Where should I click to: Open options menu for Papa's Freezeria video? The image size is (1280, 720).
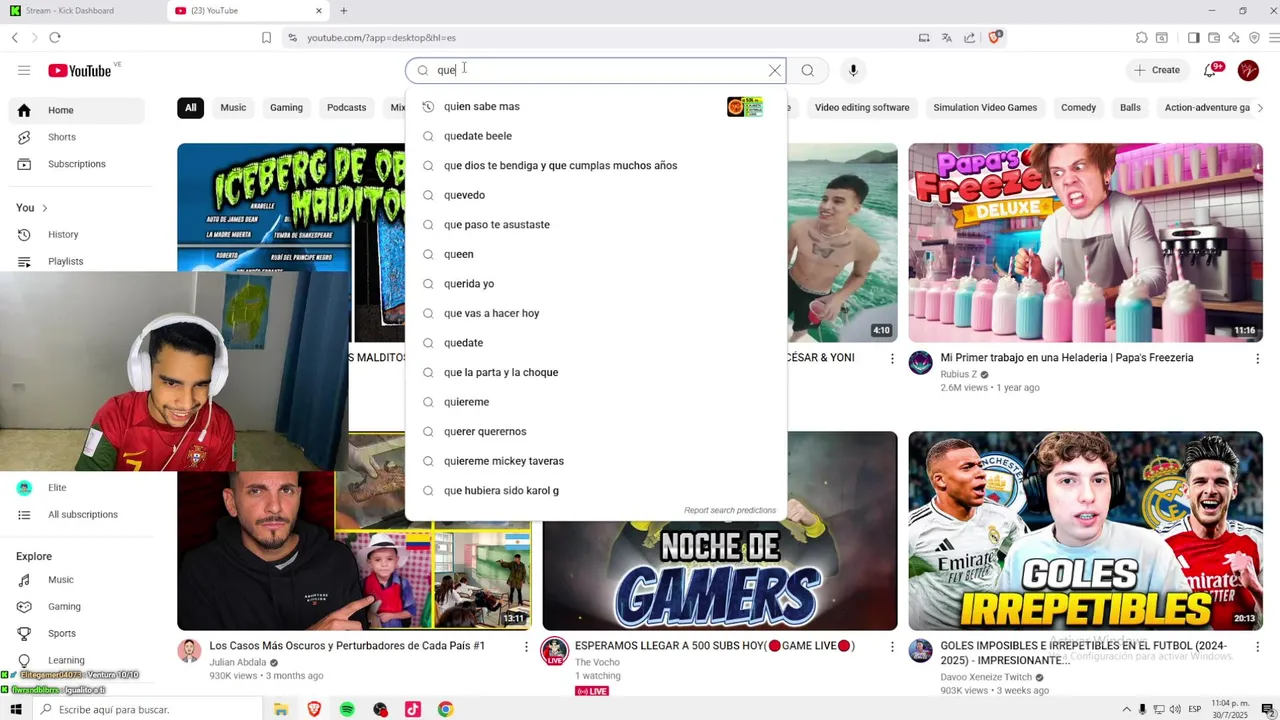point(1257,358)
